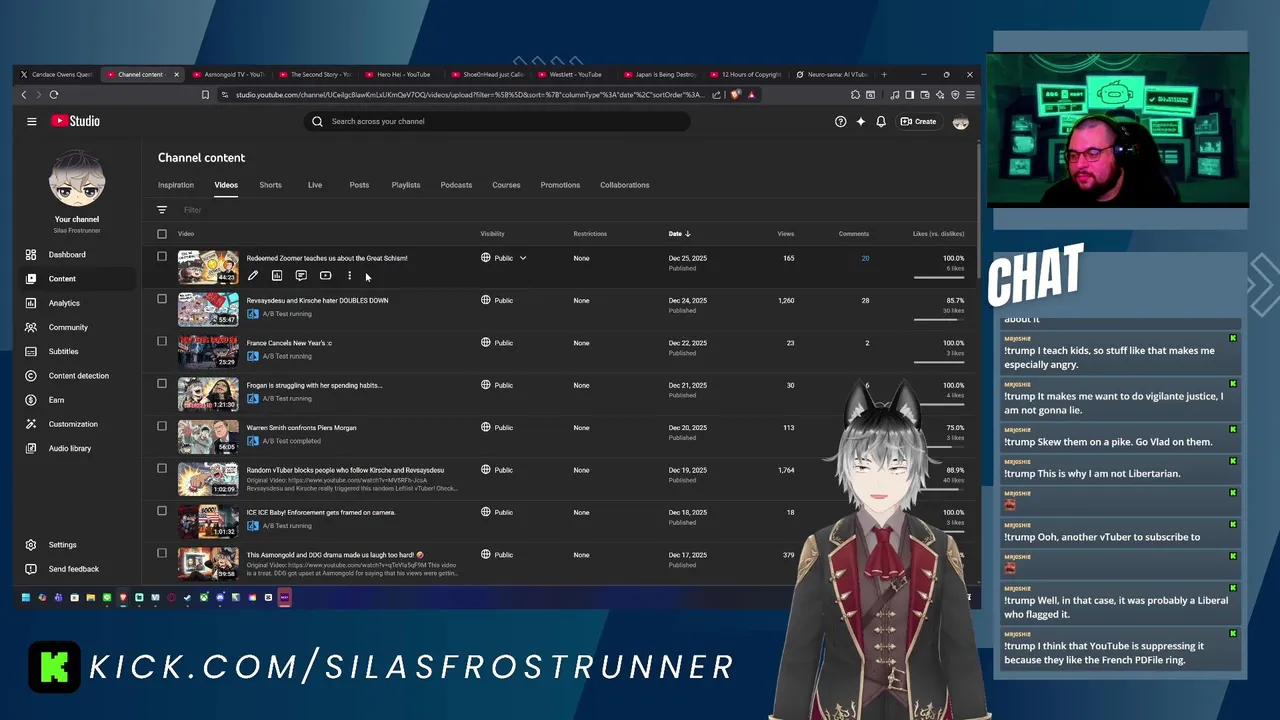Screen dimensions: 1280x720
Task: Select the Redeemed Zoomer video checkbox
Action: [162, 257]
